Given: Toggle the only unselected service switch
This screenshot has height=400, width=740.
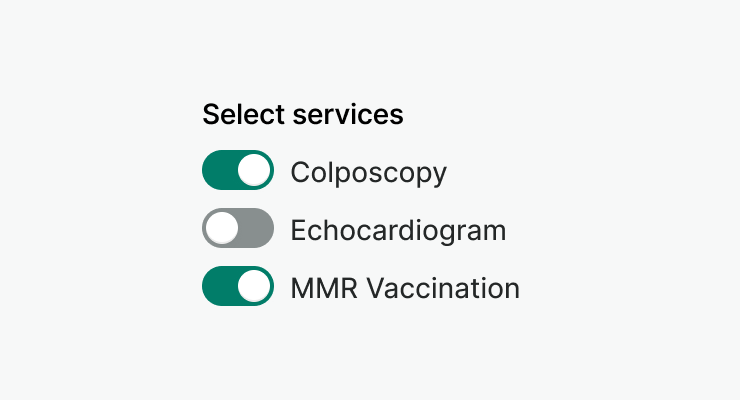Looking at the screenshot, I should click(238, 229).
